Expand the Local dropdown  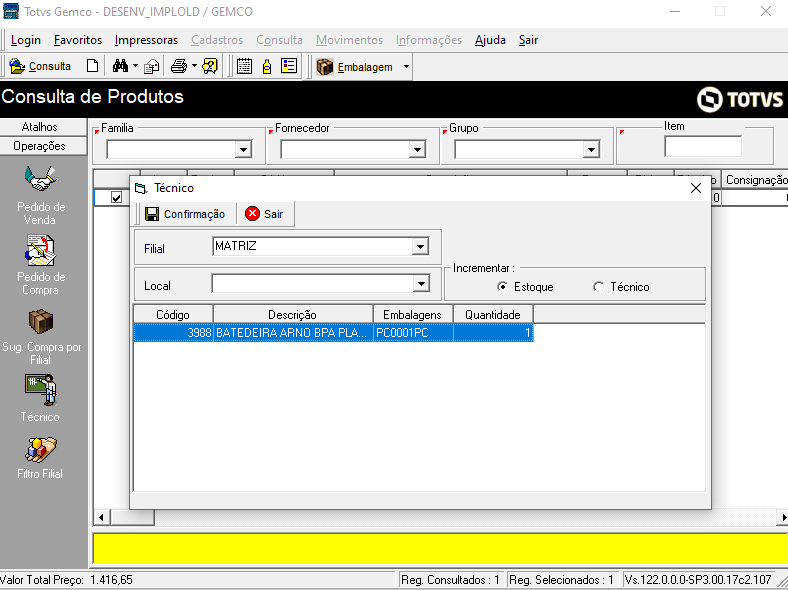(x=421, y=284)
